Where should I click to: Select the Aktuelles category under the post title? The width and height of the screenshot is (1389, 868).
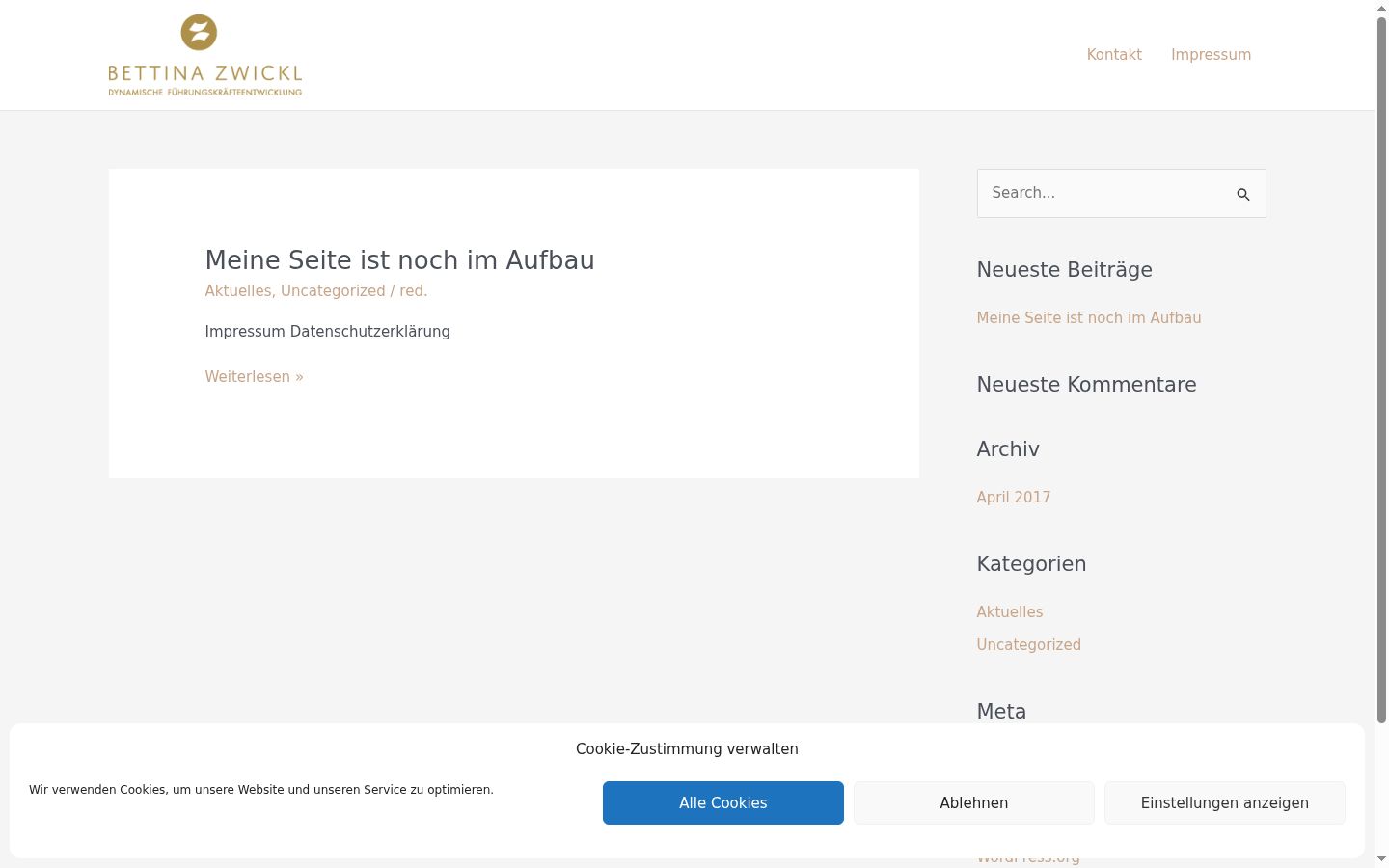[238, 291]
